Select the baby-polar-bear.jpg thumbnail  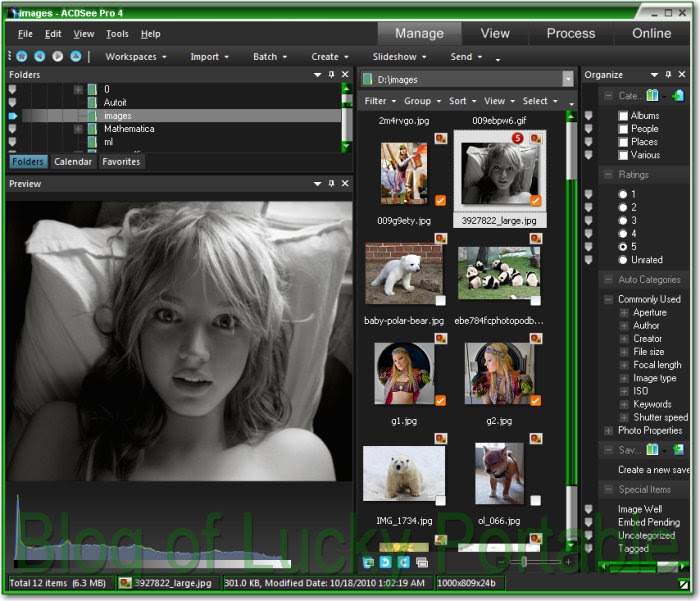pyautogui.click(x=404, y=273)
